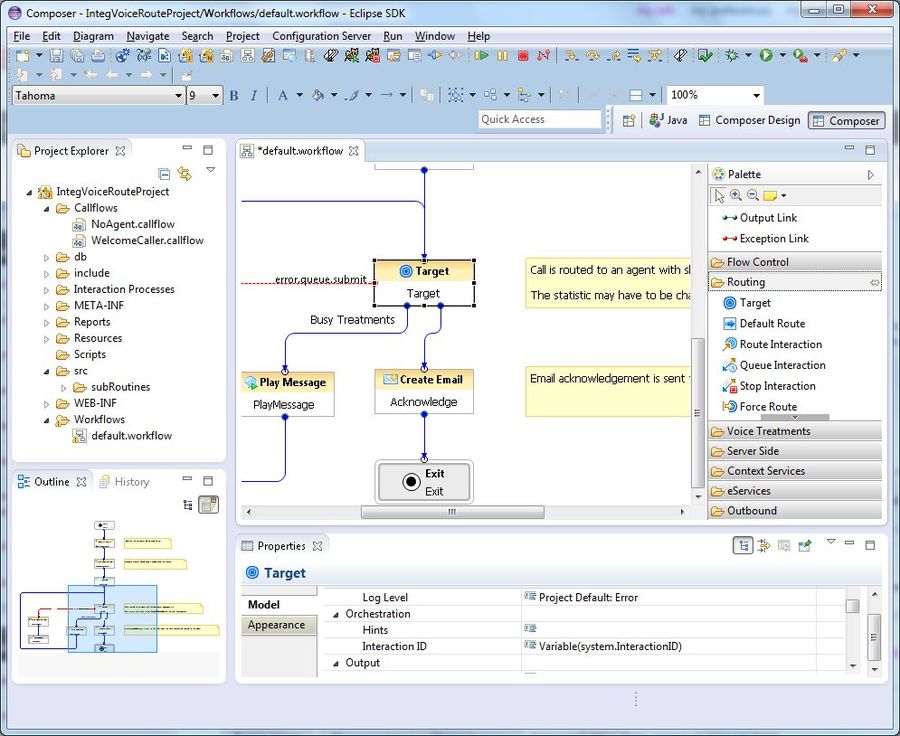Switch Outline view to tree mode

pos(188,505)
